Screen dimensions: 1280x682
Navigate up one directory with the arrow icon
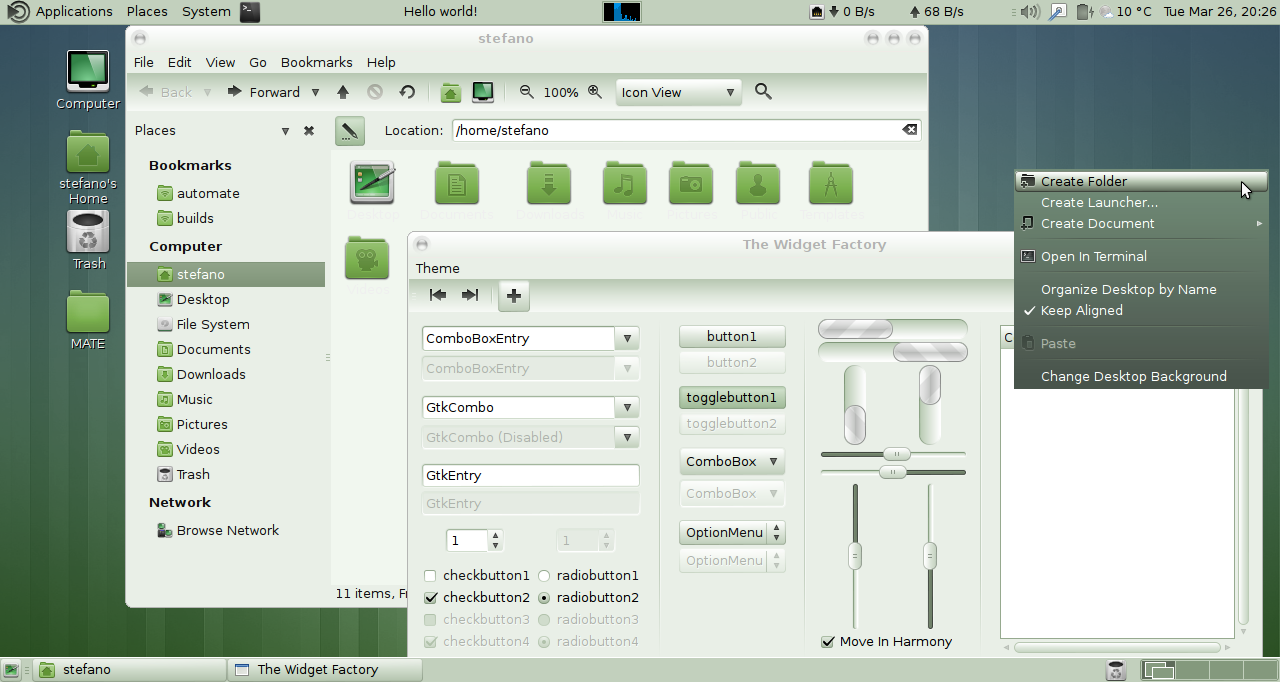coord(343,92)
